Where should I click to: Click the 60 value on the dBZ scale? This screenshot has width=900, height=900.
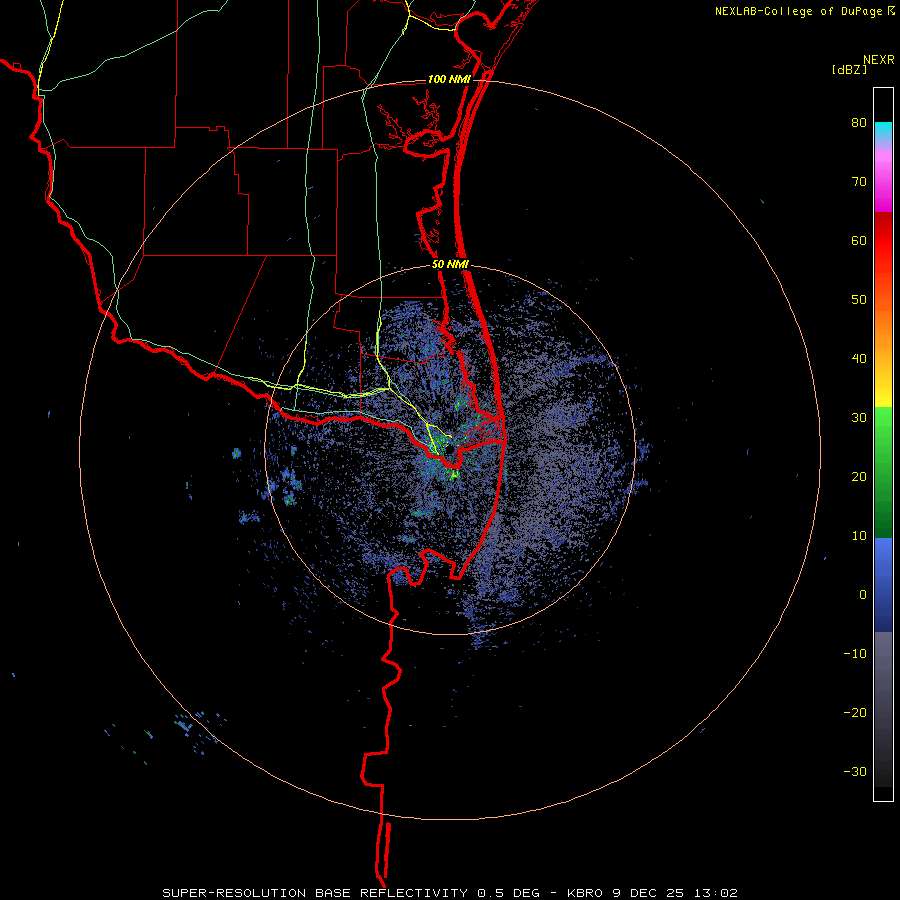coord(859,240)
